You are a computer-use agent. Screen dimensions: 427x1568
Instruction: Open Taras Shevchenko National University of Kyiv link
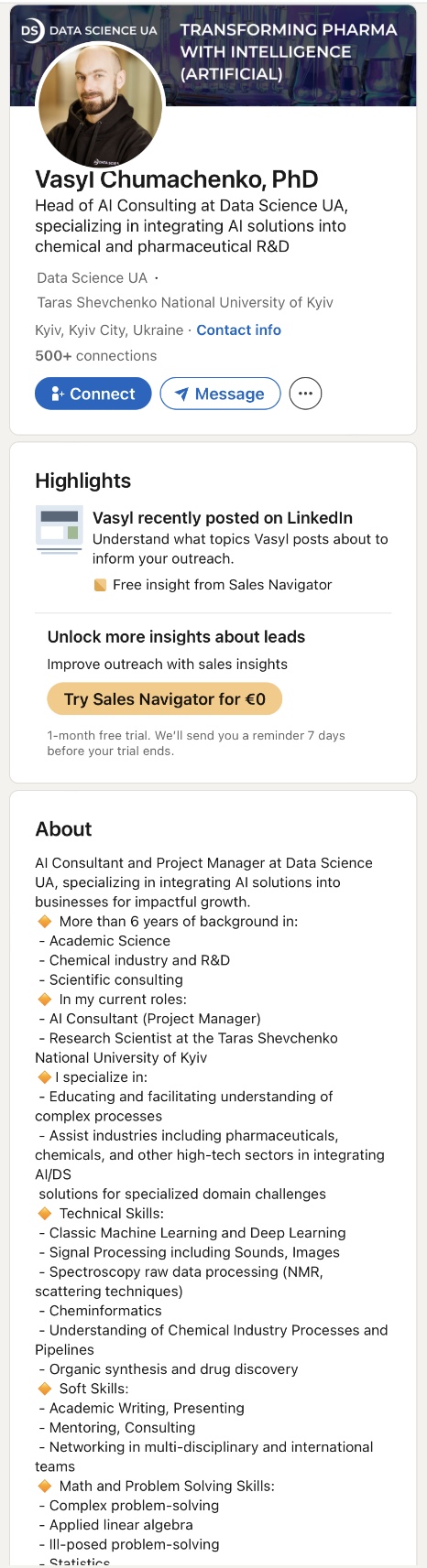pyautogui.click(x=185, y=302)
